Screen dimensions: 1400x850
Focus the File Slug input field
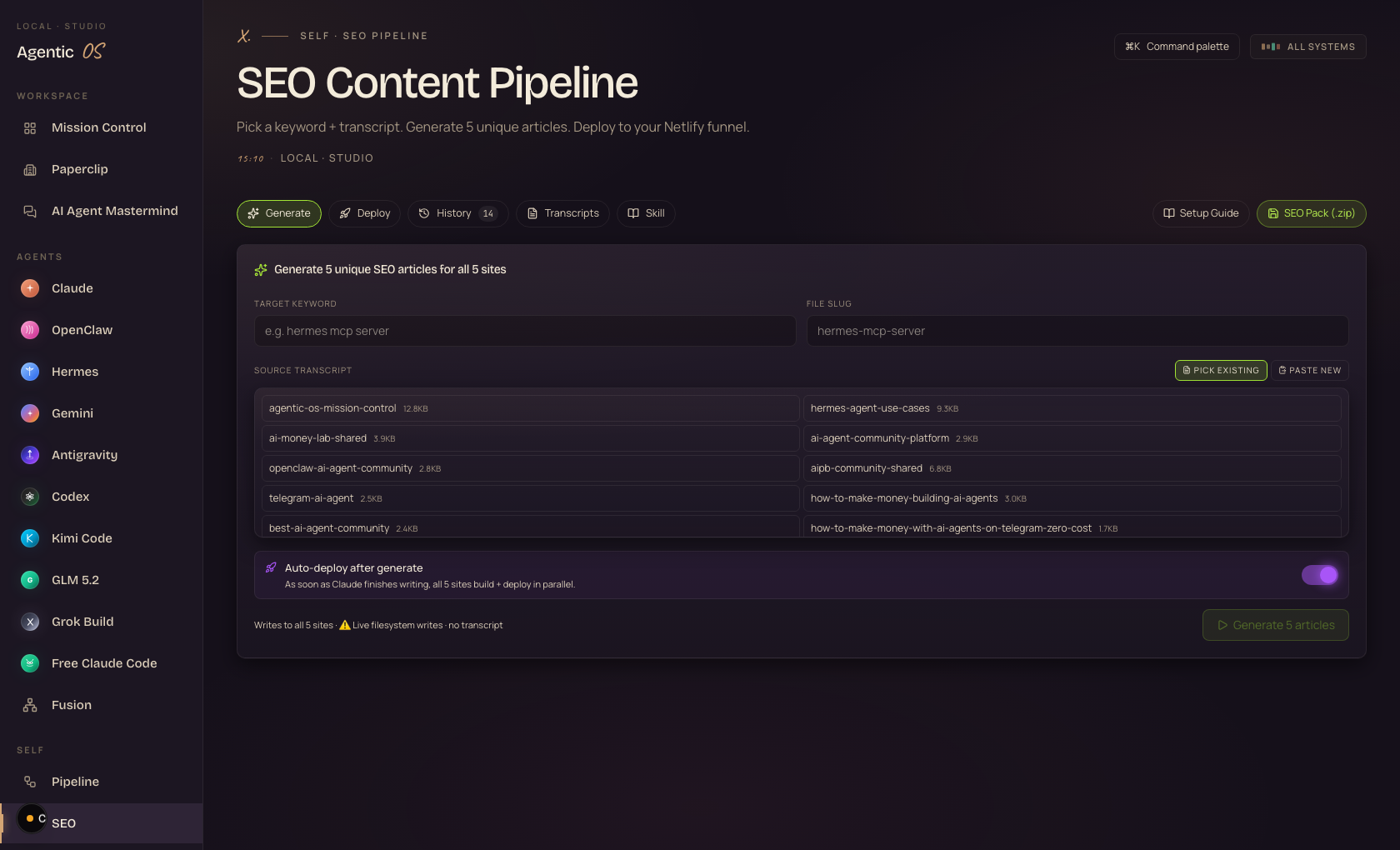click(x=1077, y=331)
